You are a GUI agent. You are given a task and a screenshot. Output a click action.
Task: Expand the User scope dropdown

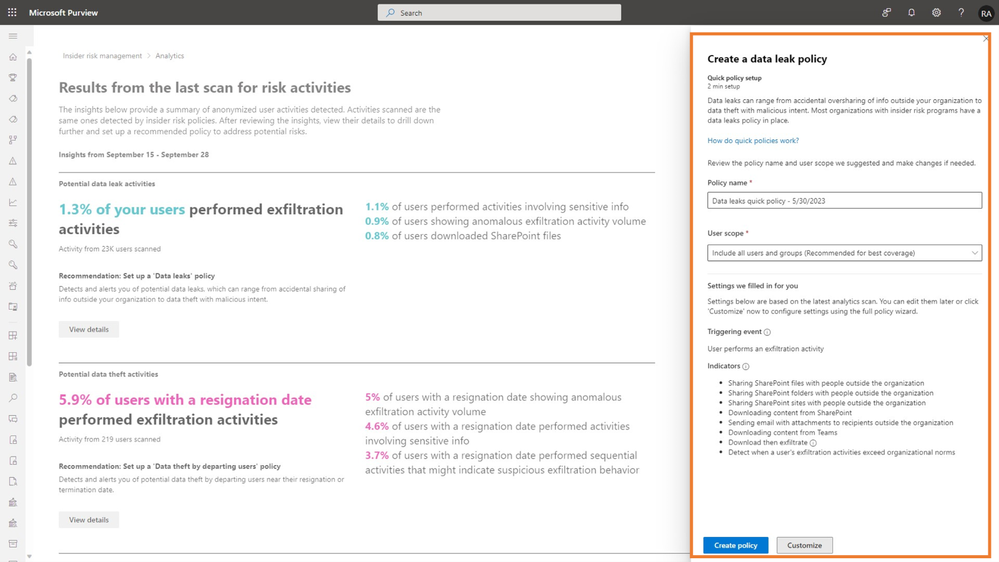pyautogui.click(x=844, y=253)
